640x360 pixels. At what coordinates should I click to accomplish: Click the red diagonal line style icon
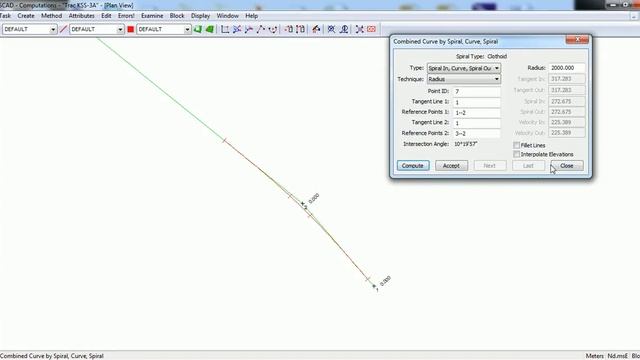[x=63, y=29]
